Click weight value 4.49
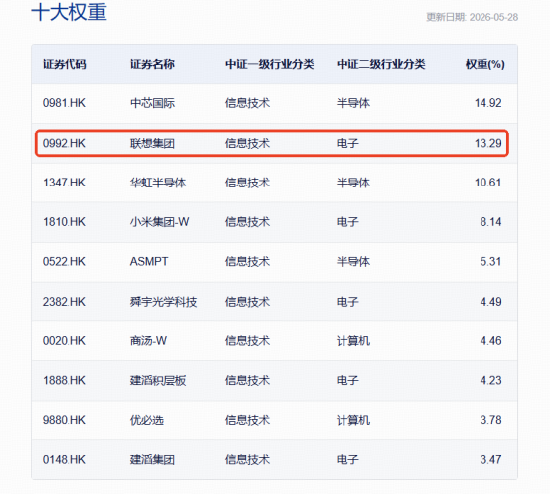This screenshot has height=495, width=550. (491, 302)
